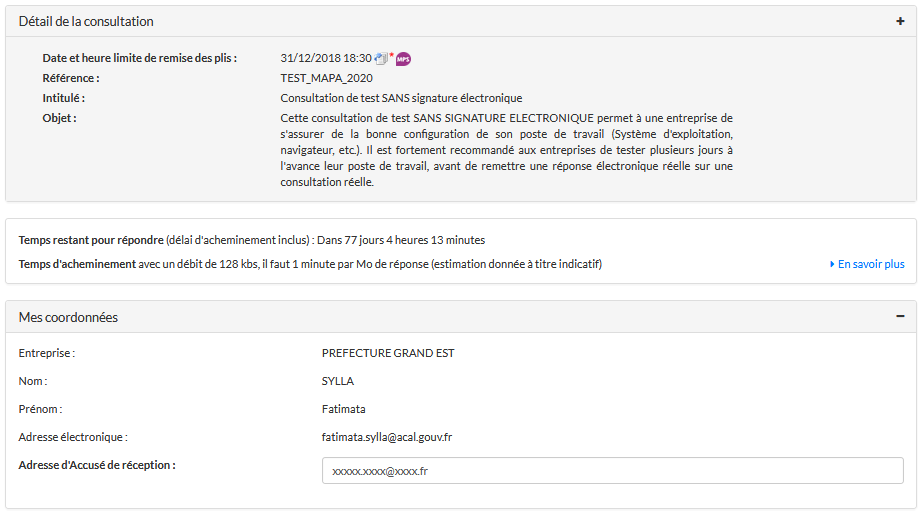Click the blue arrow before En savoir plus
Screen dimensions: 921x516
pos(832,264)
